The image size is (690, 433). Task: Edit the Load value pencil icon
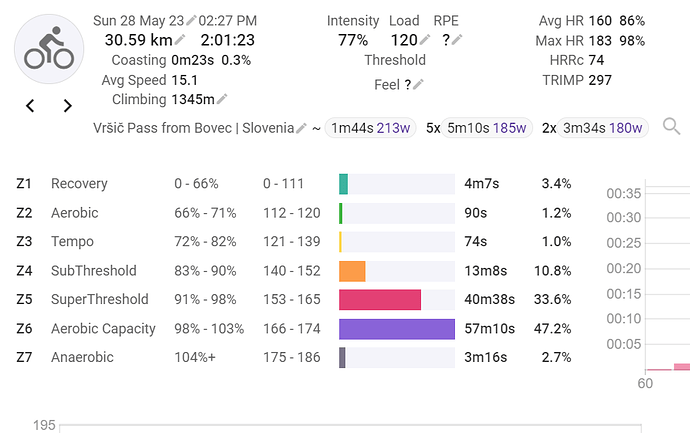pos(425,41)
